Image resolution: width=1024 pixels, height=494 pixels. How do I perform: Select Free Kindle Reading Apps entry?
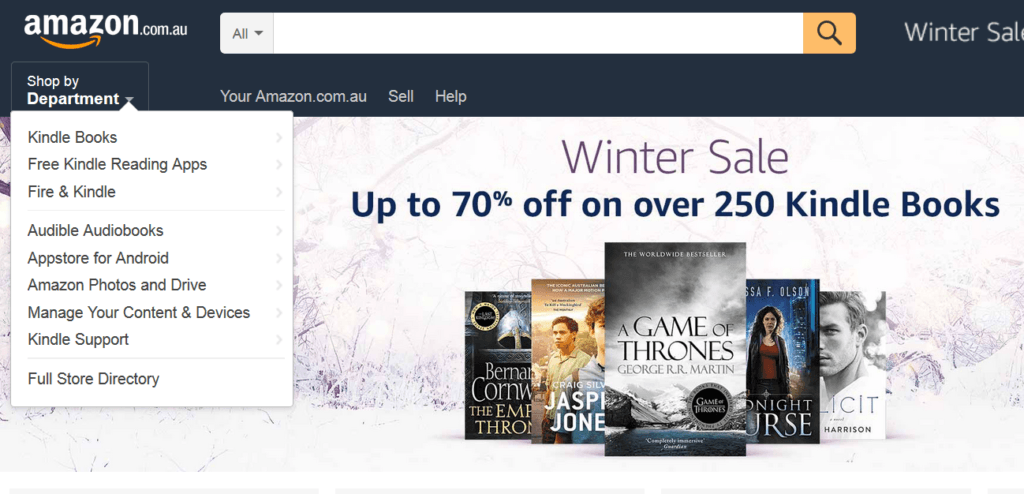point(118,165)
